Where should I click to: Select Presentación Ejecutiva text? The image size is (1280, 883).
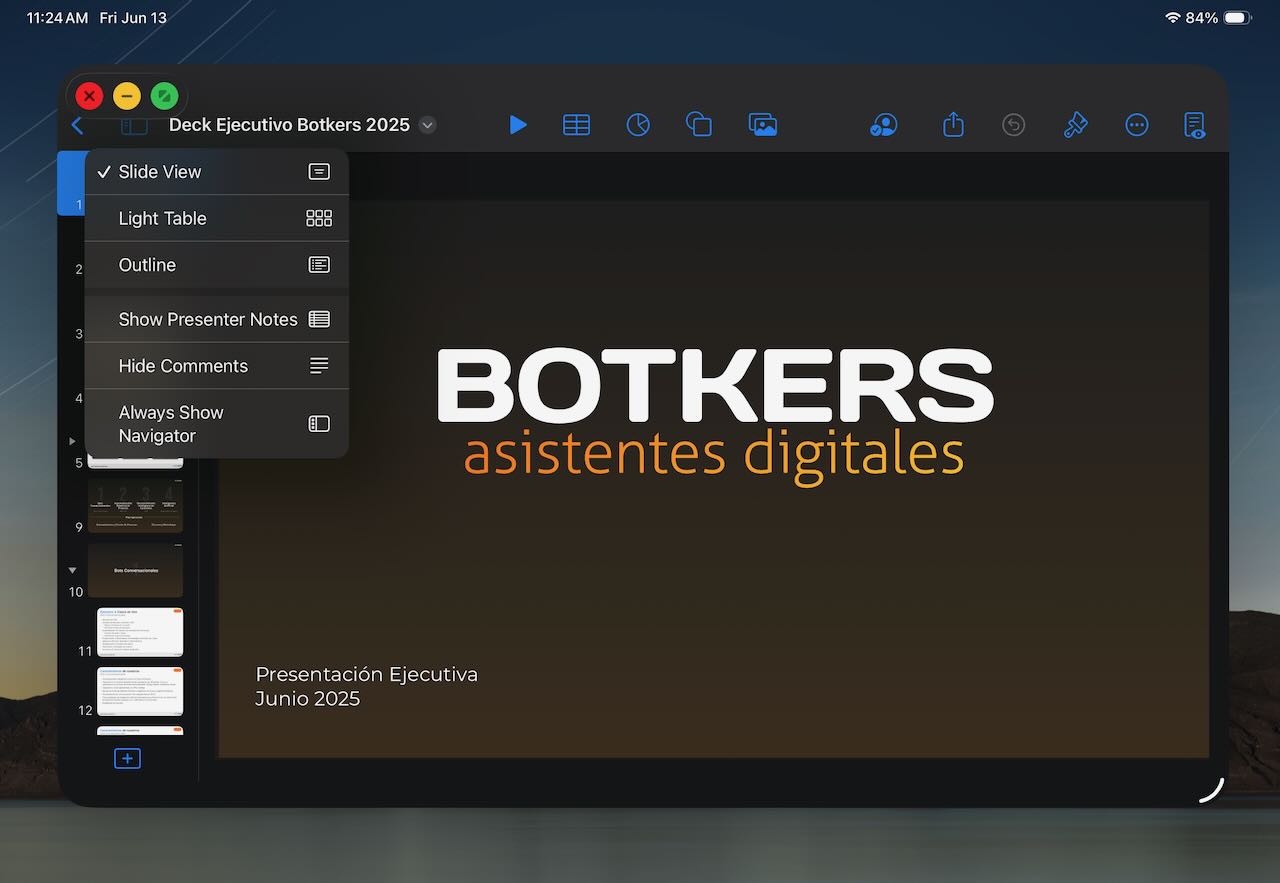click(366, 675)
